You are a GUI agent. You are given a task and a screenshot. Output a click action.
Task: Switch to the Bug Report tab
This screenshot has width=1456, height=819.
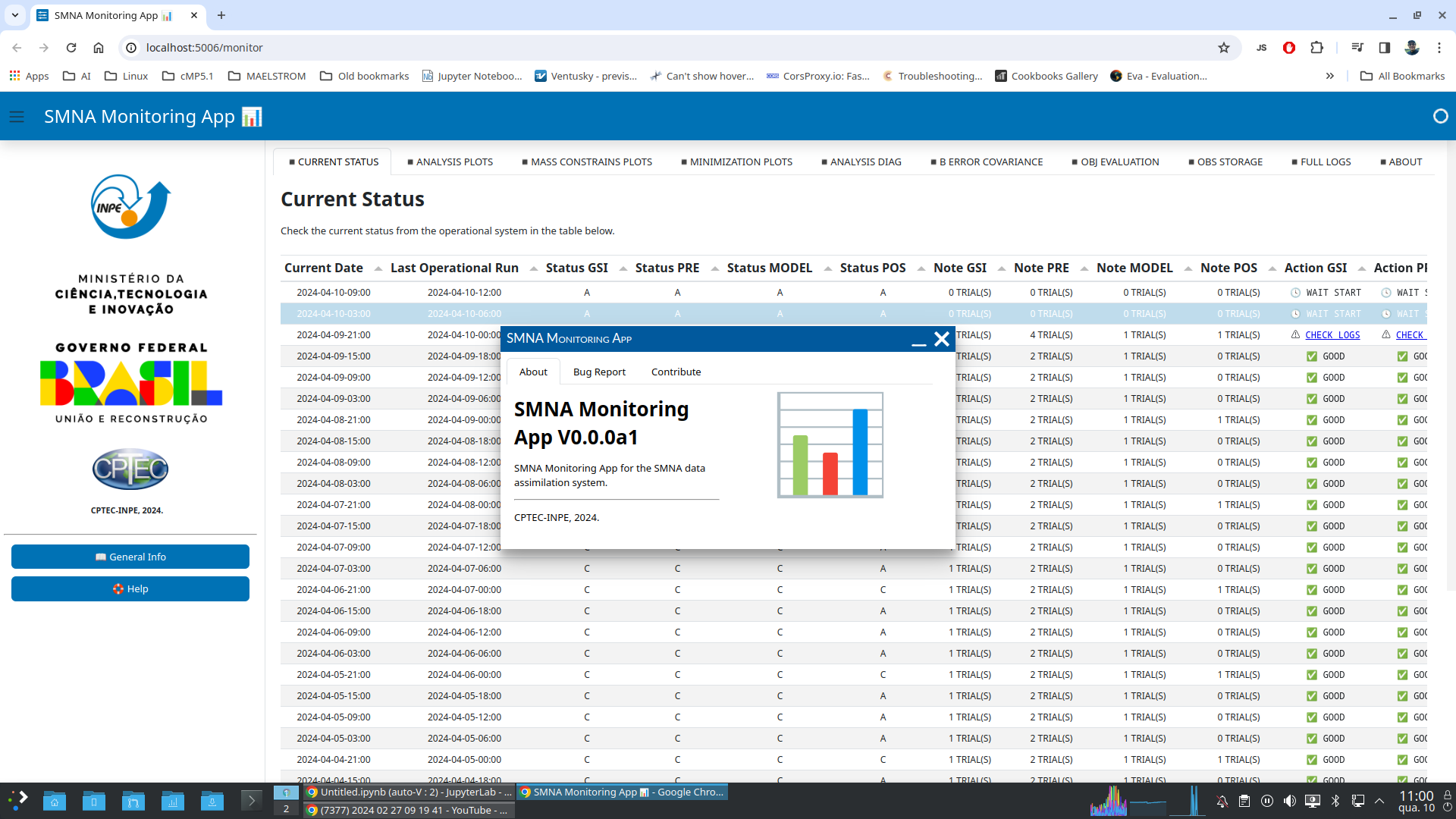point(599,372)
